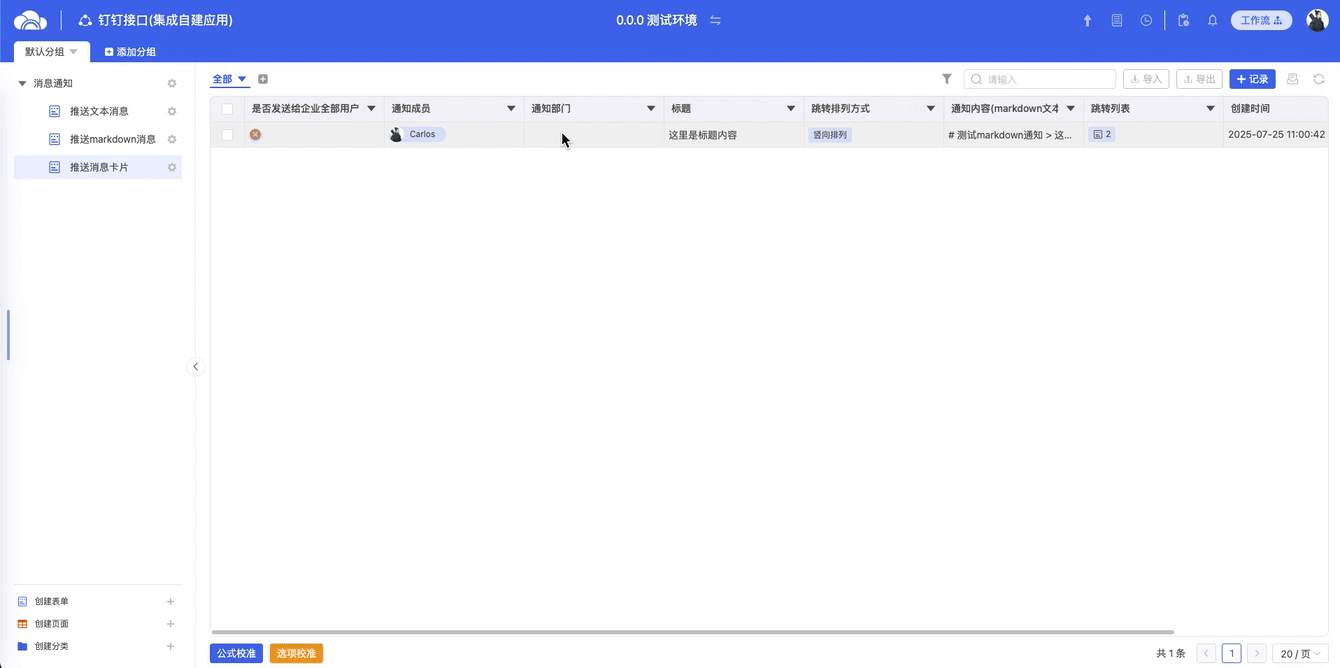This screenshot has width=1340, height=668.
Task: Check the first row checkbox
Action: click(227, 135)
